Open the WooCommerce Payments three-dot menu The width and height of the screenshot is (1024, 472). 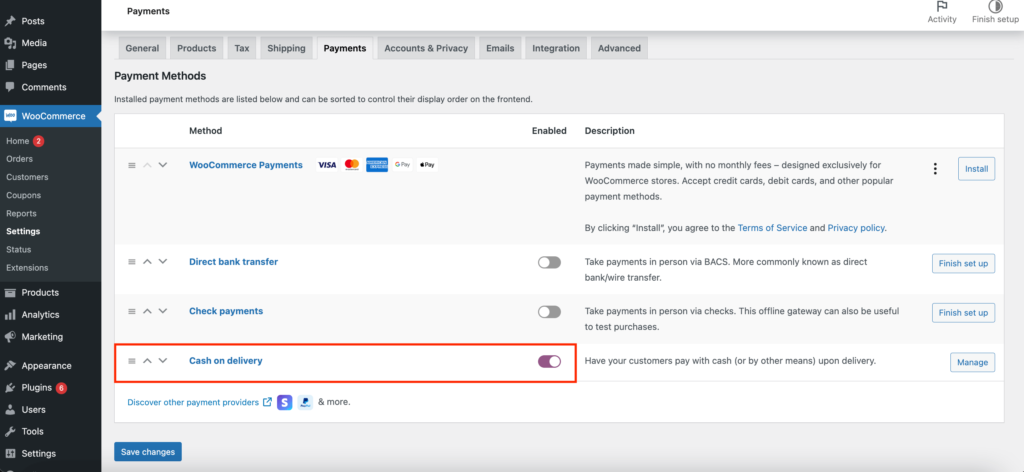click(x=935, y=169)
